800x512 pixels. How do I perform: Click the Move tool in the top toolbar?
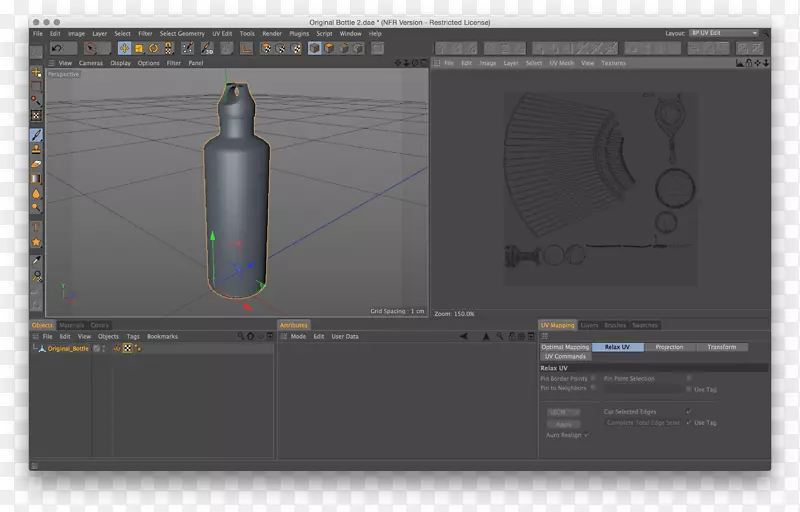coord(124,48)
